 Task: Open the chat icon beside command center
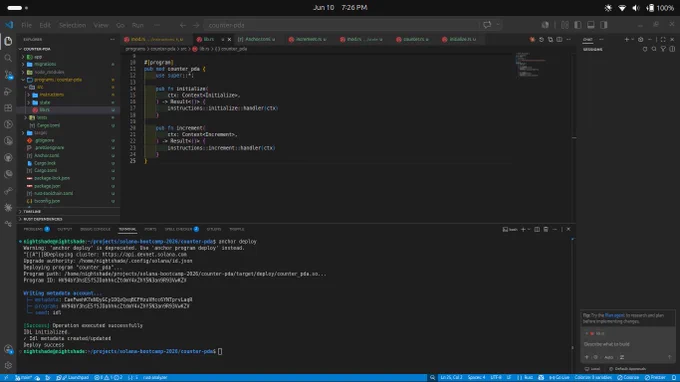pos(487,25)
